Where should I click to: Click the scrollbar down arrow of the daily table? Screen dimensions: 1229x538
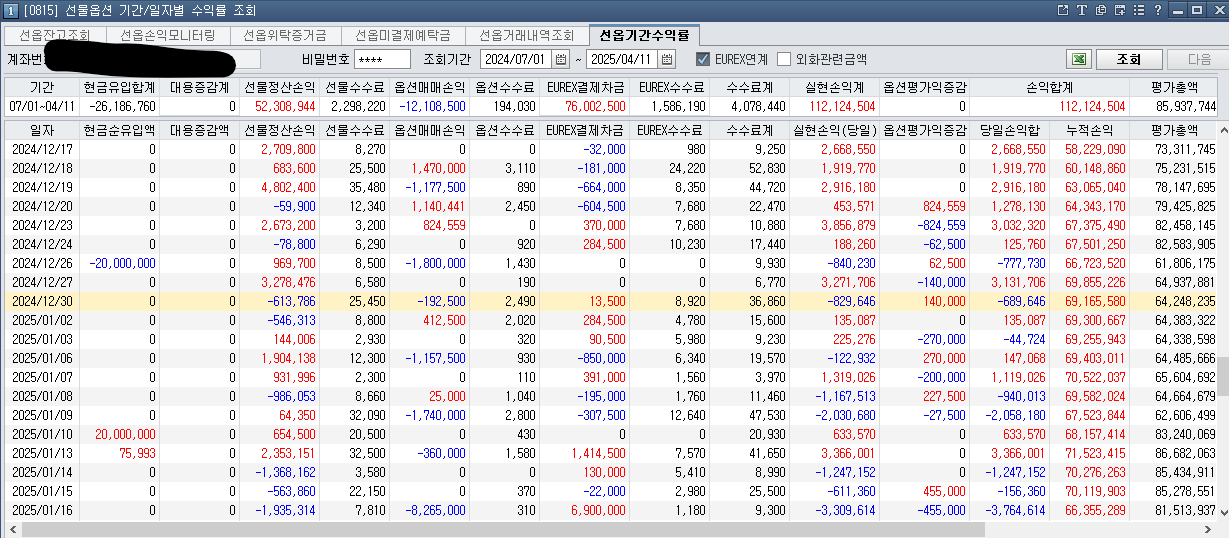coord(1223,514)
